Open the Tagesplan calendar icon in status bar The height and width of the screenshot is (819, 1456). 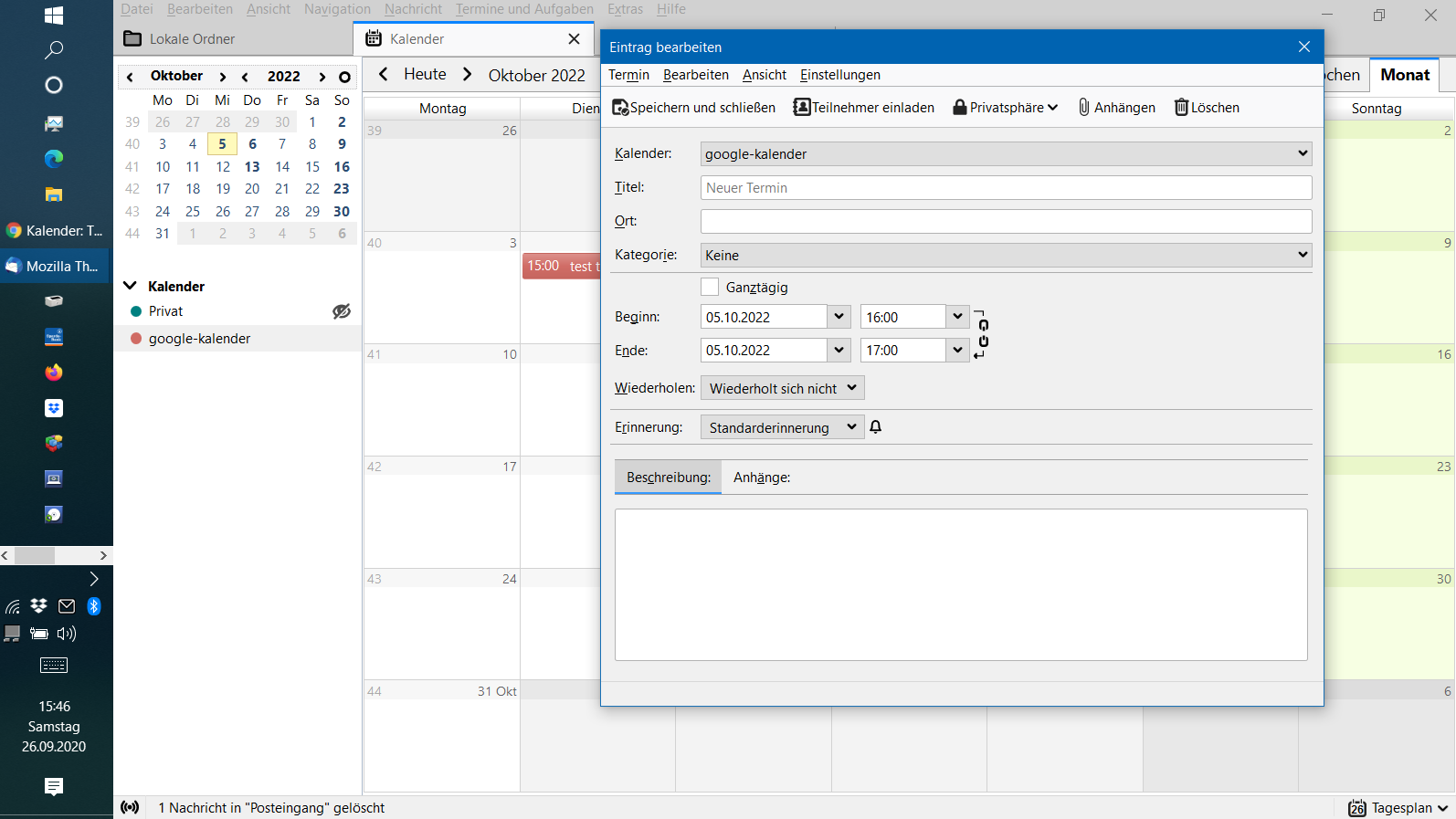(x=1357, y=808)
